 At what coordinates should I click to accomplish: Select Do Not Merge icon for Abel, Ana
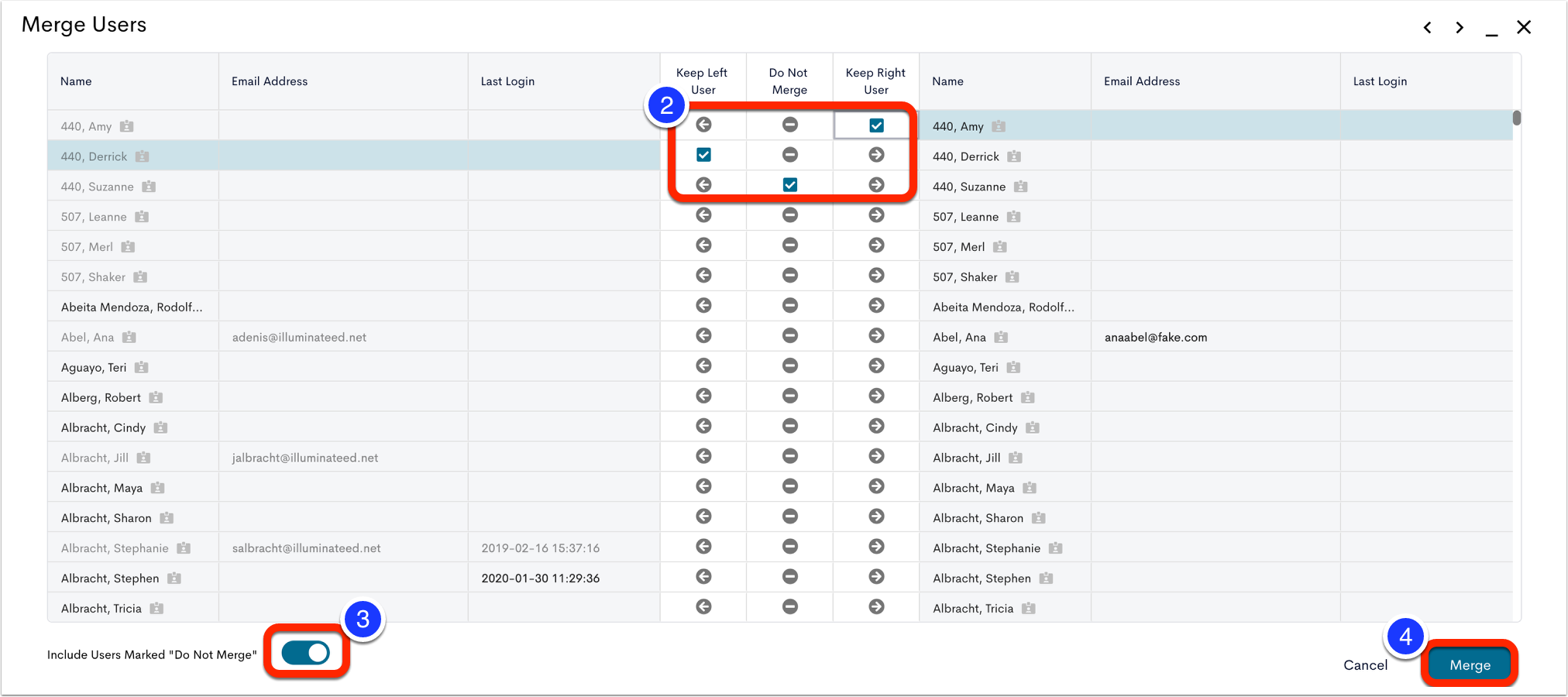(789, 335)
